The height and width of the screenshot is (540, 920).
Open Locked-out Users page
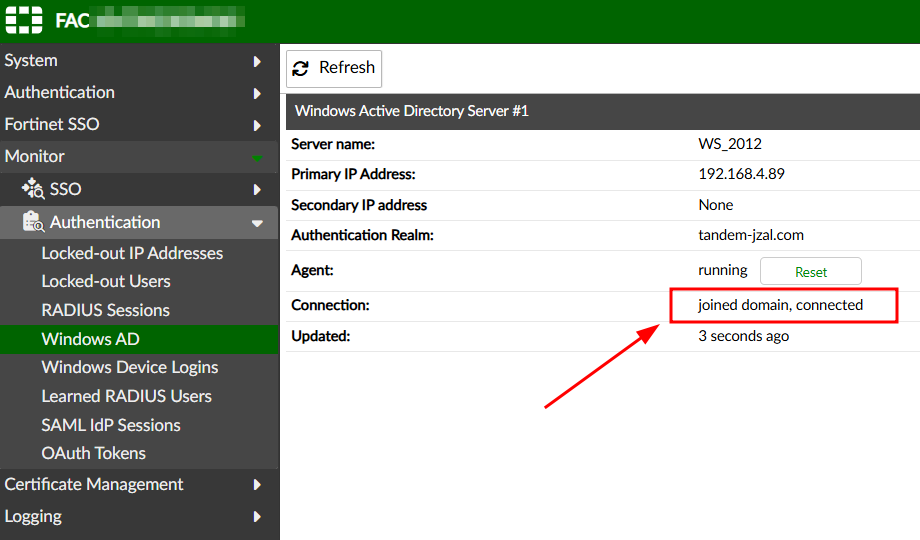(106, 281)
